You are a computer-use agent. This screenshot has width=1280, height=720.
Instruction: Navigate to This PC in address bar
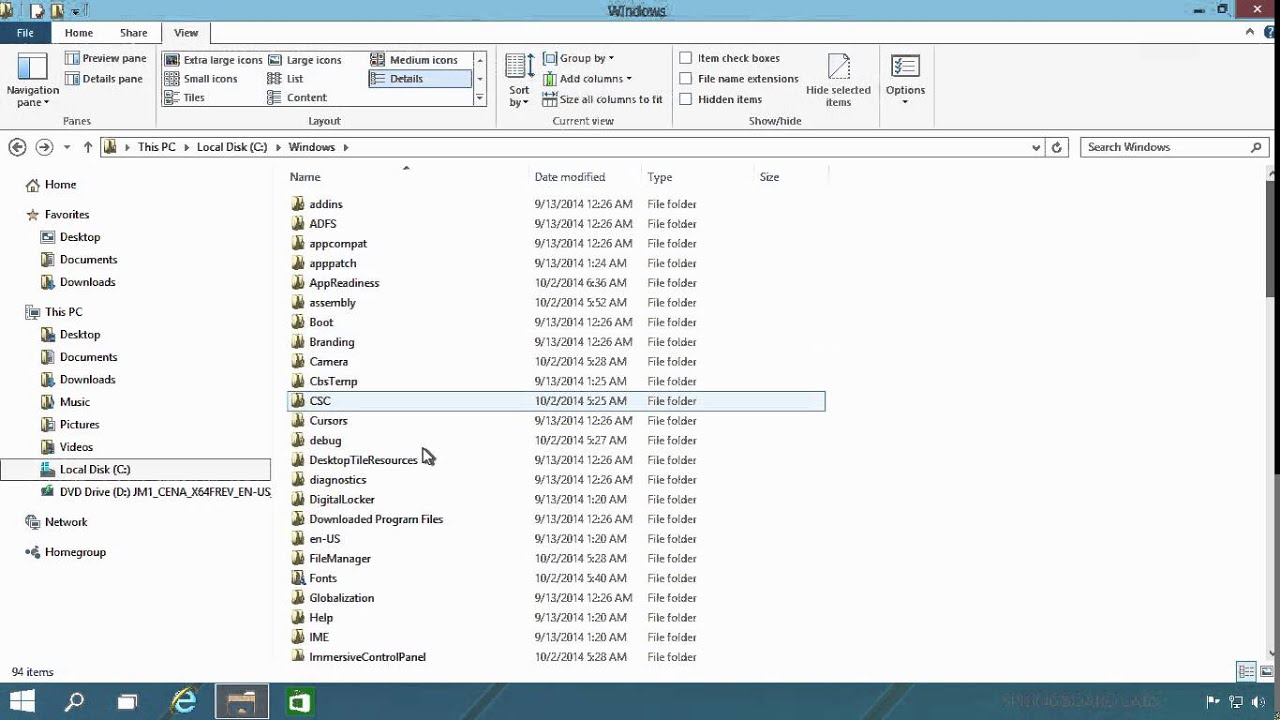tap(156, 147)
